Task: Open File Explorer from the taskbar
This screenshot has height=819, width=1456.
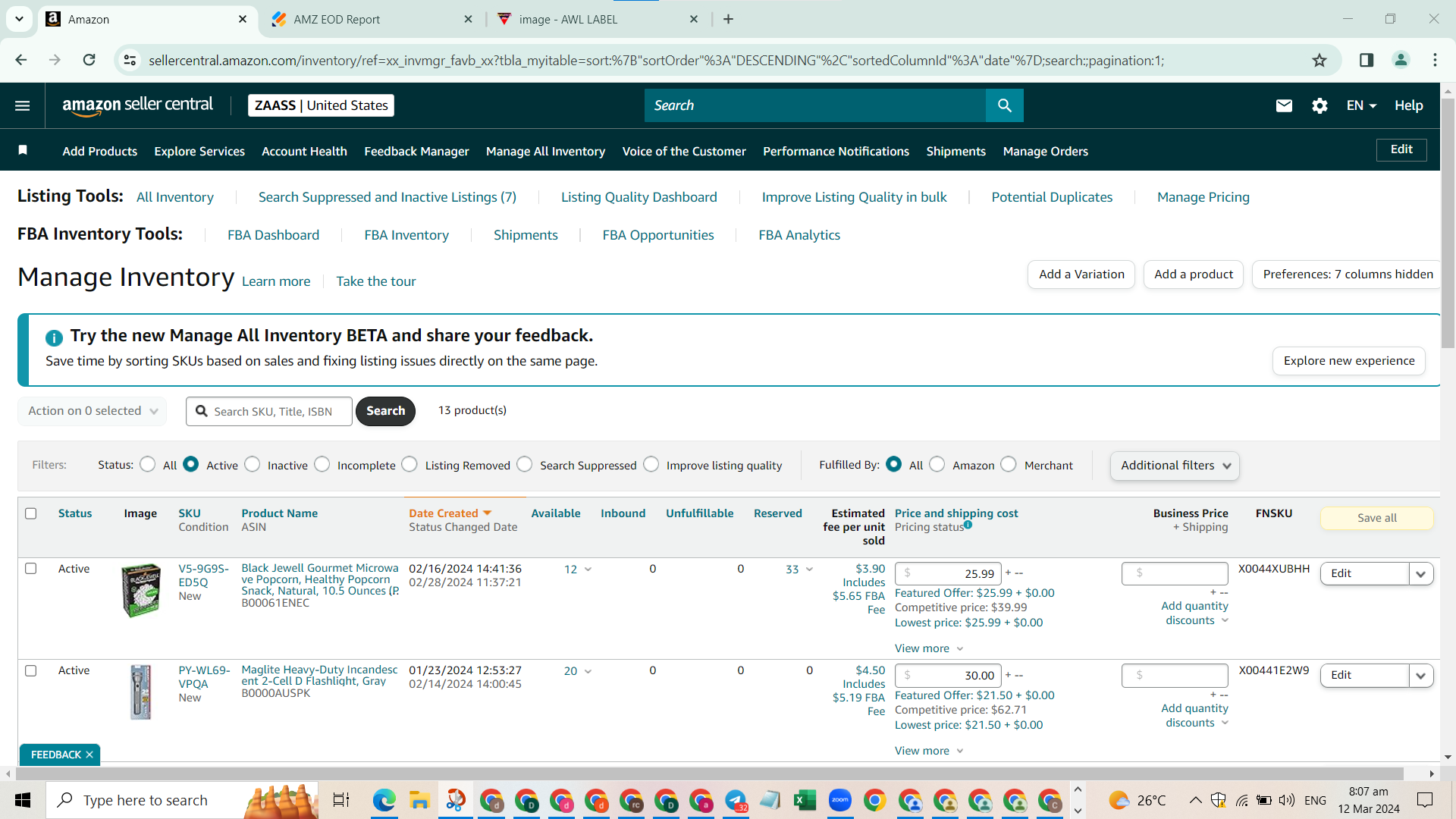Action: pyautogui.click(x=419, y=800)
